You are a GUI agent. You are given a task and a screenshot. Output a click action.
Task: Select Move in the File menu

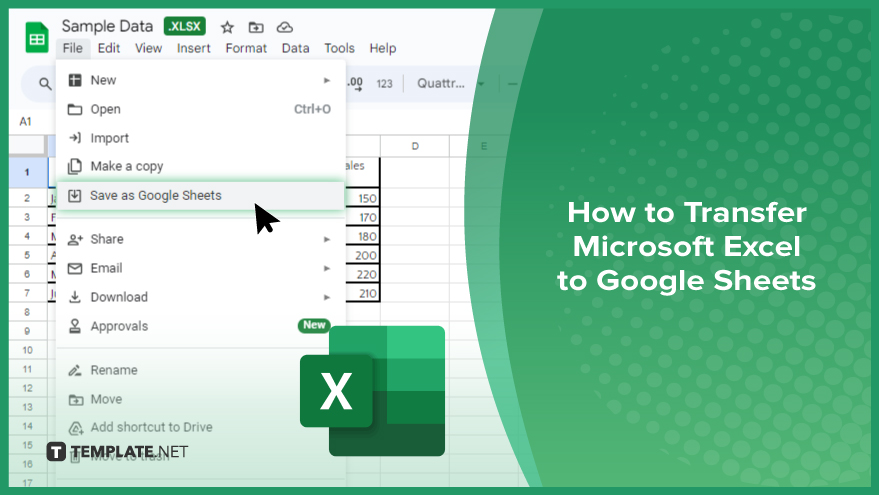pos(201,399)
